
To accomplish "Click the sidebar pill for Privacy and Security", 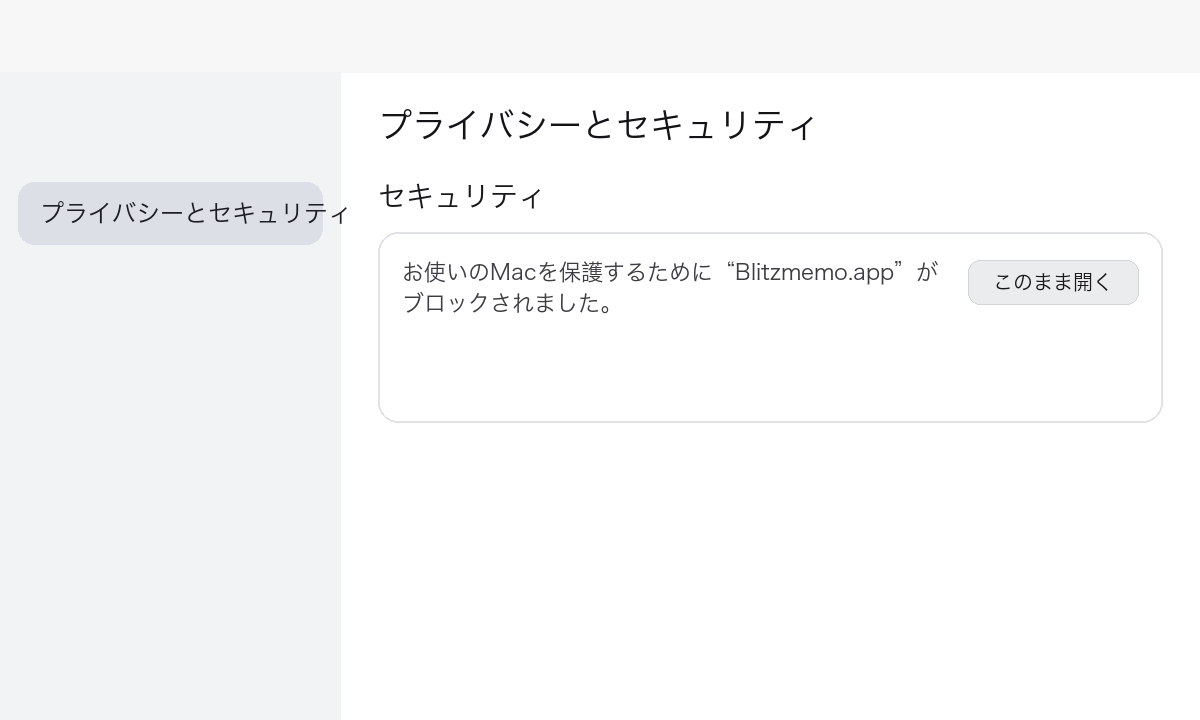I will [x=170, y=213].
